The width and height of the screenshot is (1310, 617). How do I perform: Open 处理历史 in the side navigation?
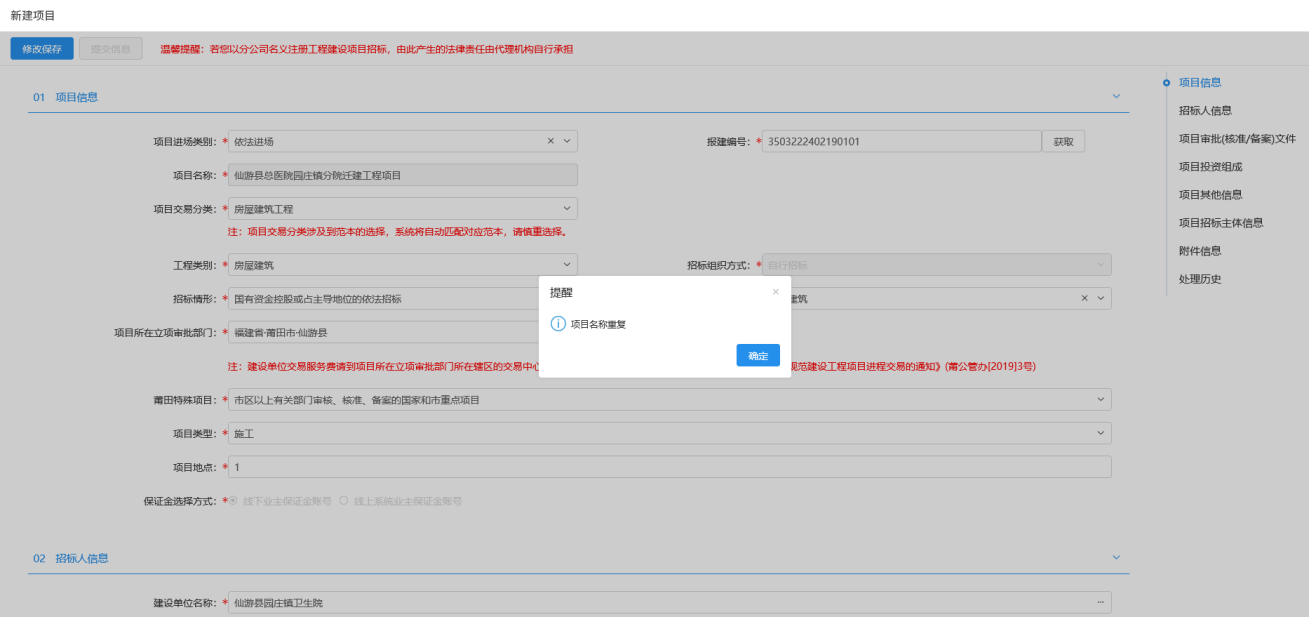click(x=1200, y=279)
